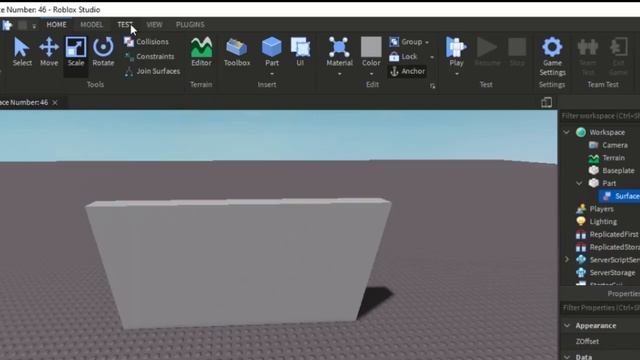Toggle Collisions option

[147, 42]
